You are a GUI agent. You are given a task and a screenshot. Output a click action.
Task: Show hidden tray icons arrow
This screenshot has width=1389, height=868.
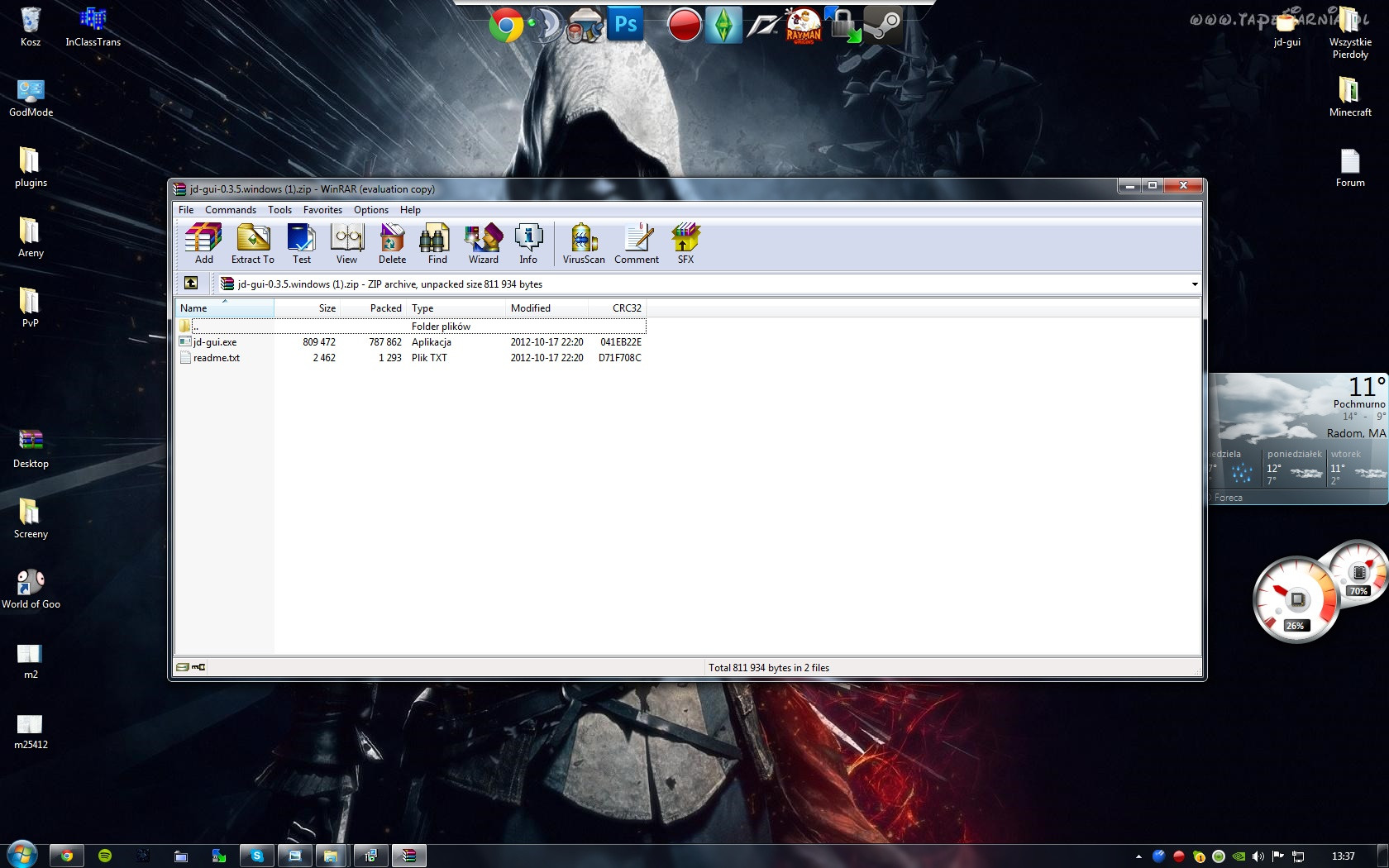click(x=1138, y=856)
